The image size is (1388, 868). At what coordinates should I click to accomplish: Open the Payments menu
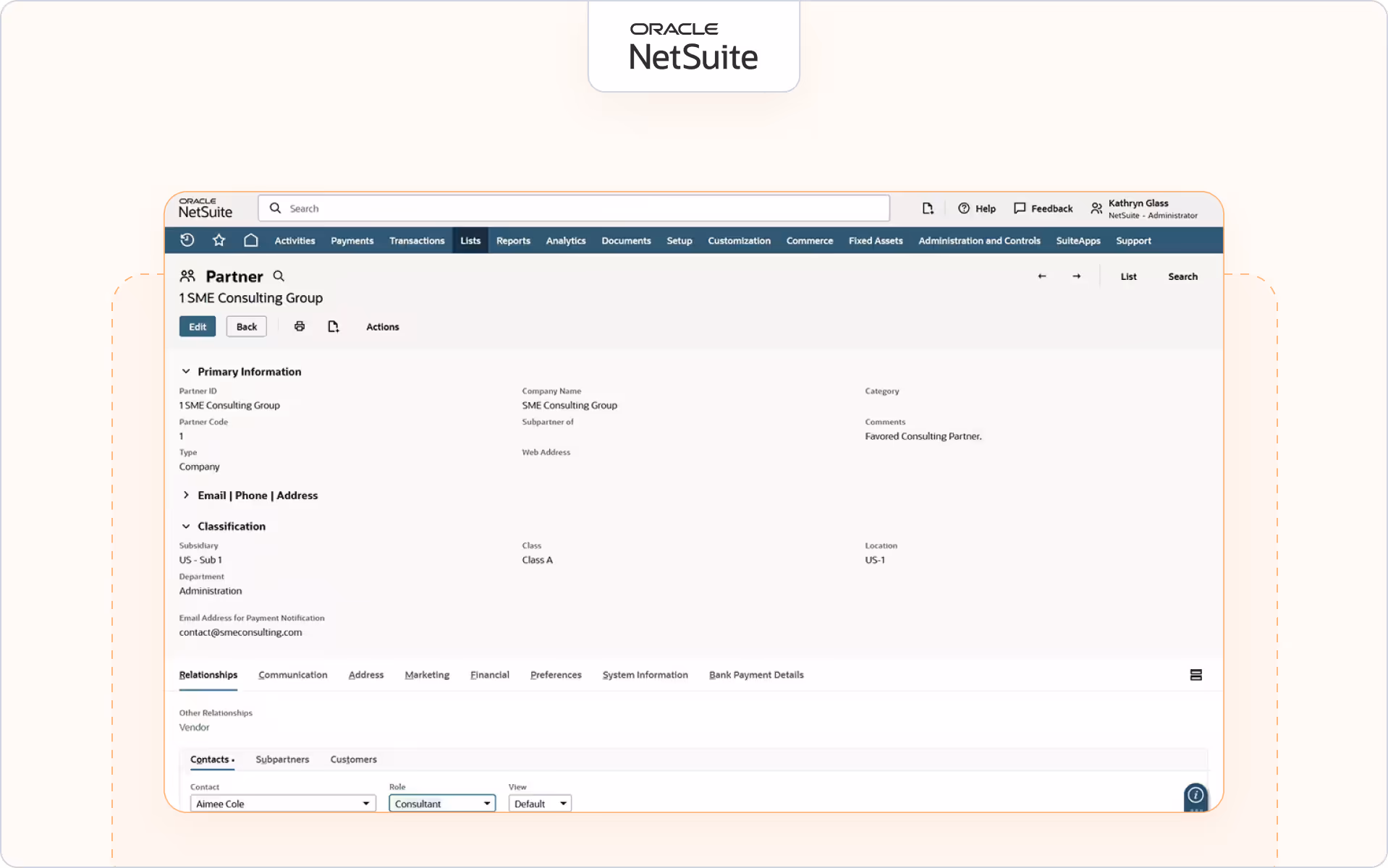click(x=352, y=241)
